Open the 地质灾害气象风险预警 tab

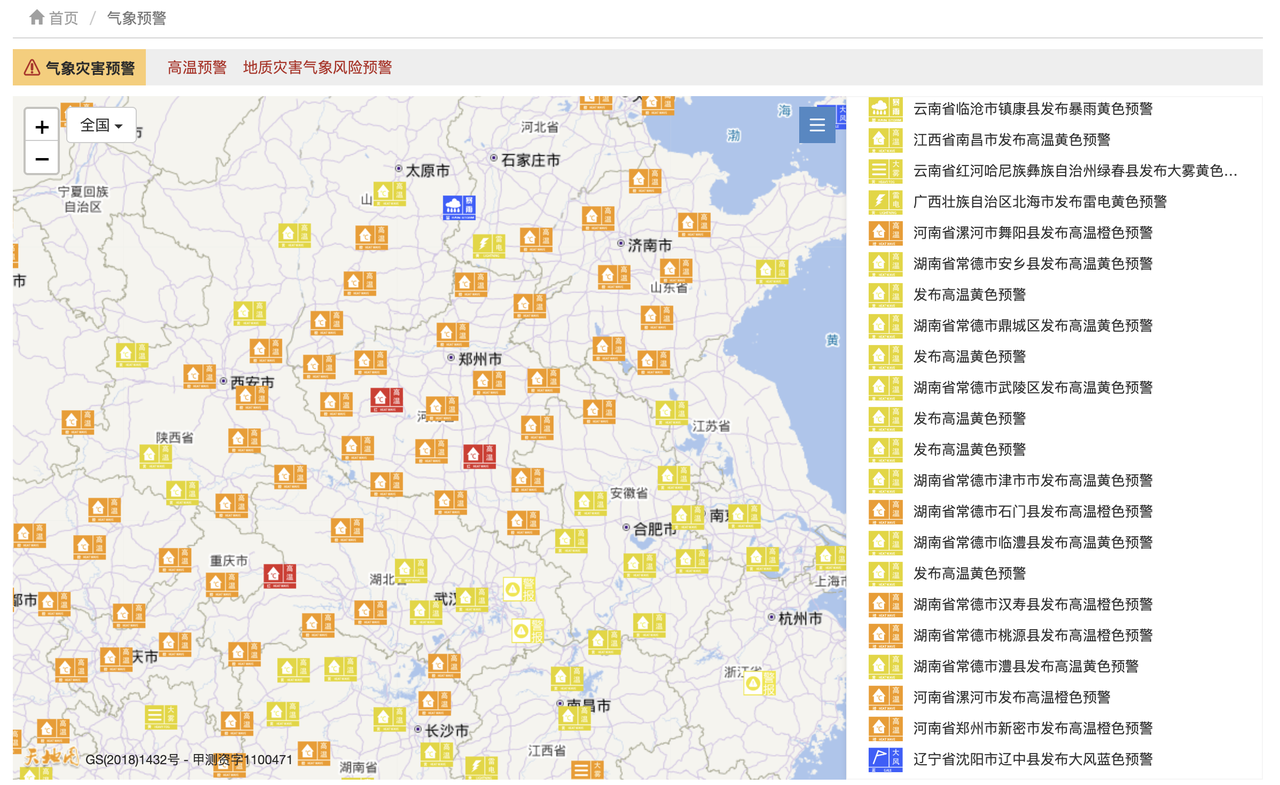pos(317,68)
